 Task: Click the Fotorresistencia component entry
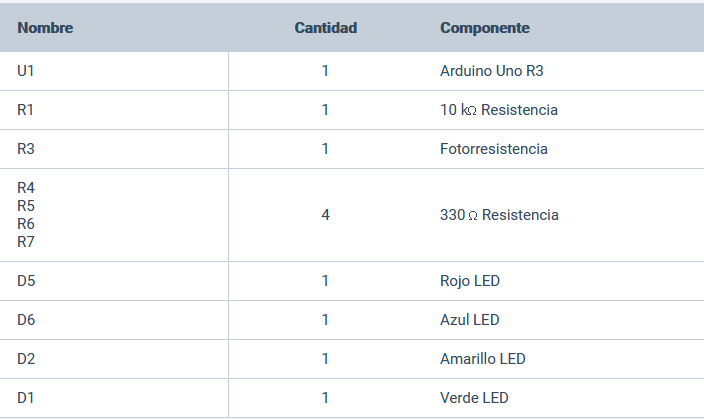[x=493, y=149]
